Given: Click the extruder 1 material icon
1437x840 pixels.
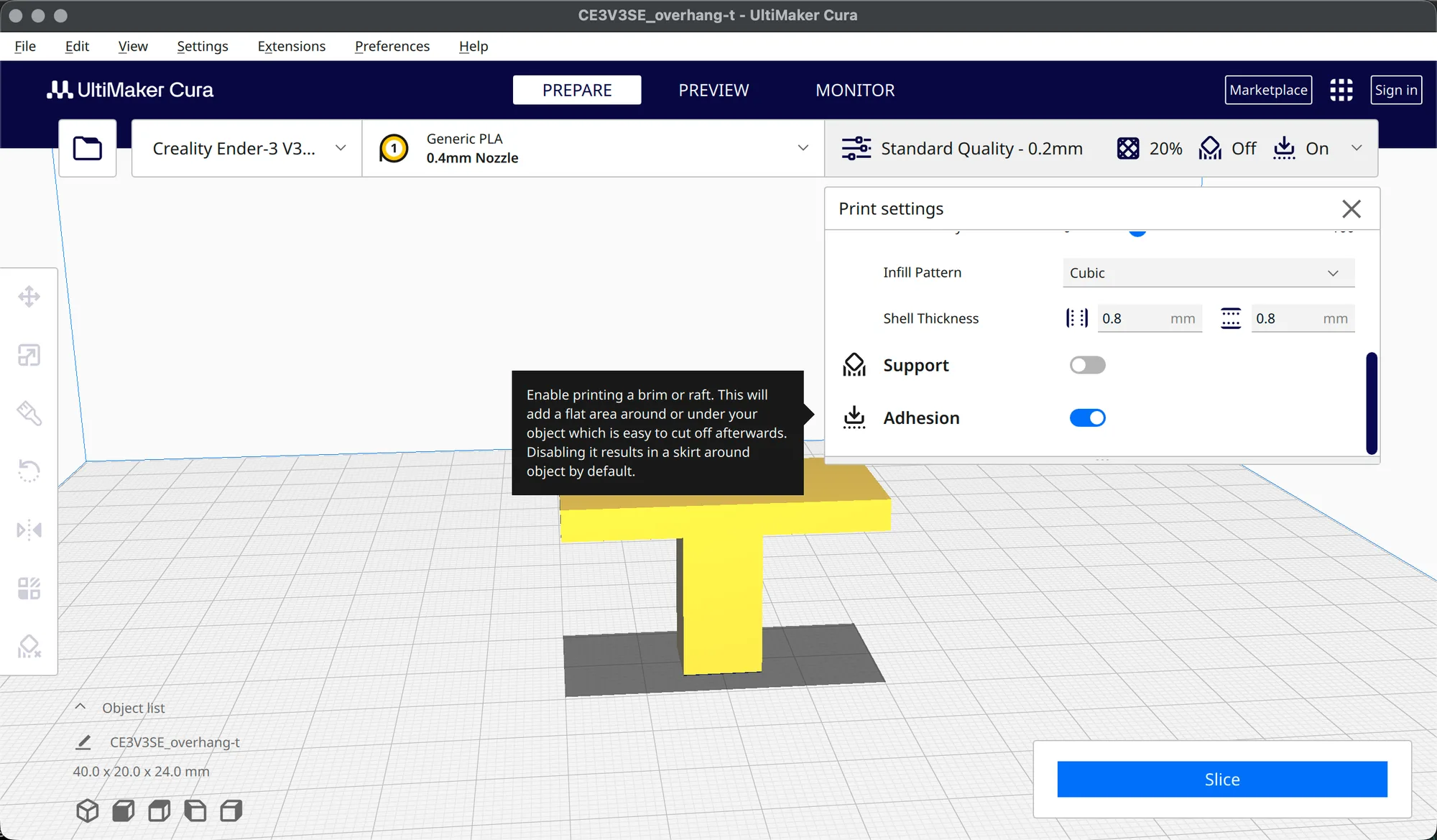Looking at the screenshot, I should coord(394,148).
